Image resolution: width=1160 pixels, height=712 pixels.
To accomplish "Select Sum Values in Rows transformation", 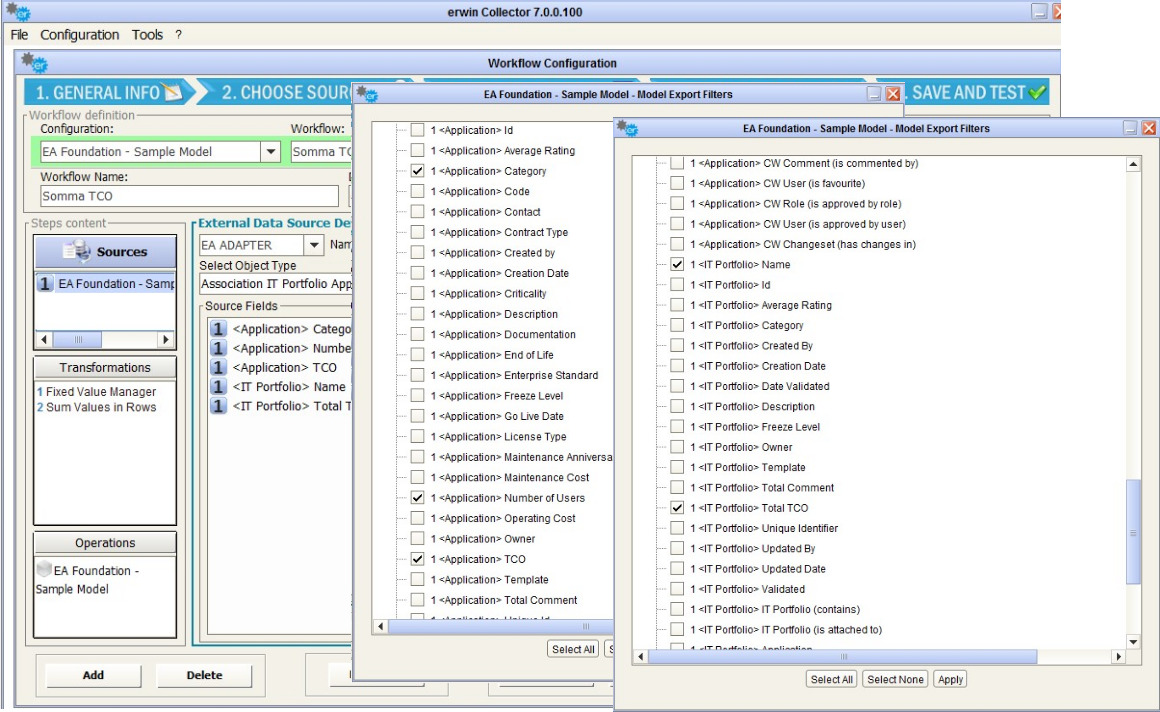I will point(101,407).
